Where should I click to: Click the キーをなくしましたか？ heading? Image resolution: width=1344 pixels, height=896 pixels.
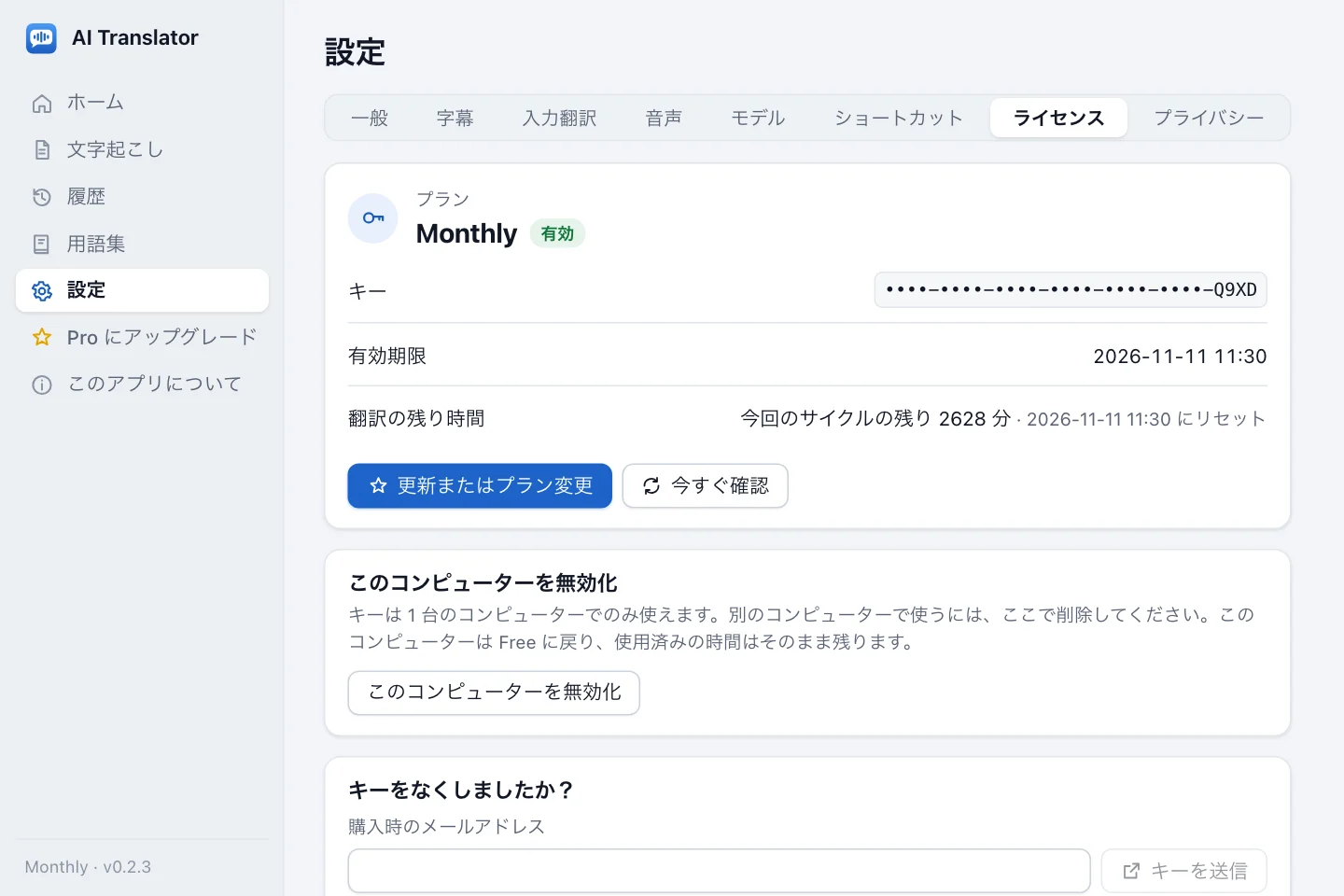[461, 791]
